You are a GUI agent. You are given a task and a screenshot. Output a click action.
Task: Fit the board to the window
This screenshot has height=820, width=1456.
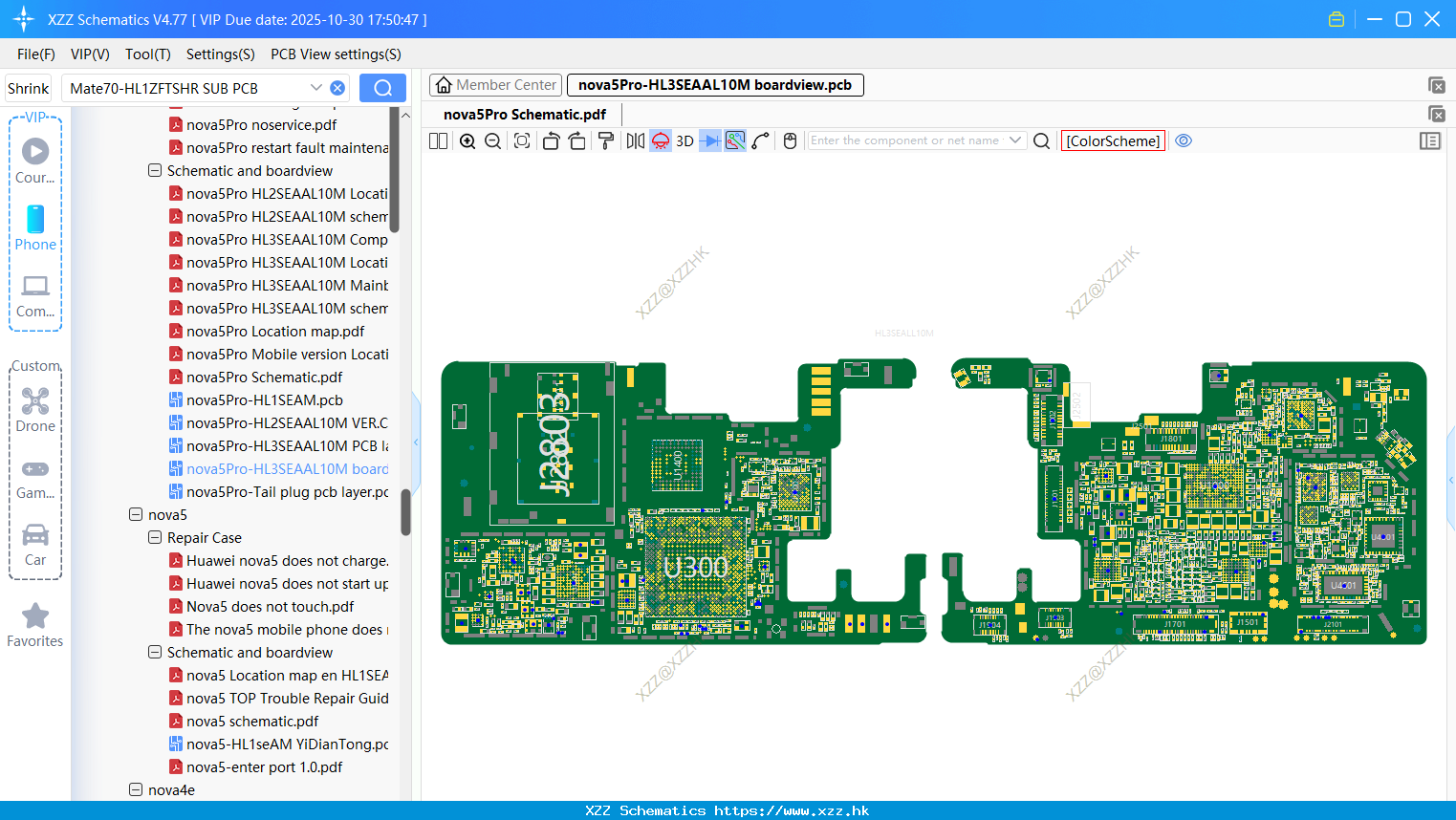522,140
